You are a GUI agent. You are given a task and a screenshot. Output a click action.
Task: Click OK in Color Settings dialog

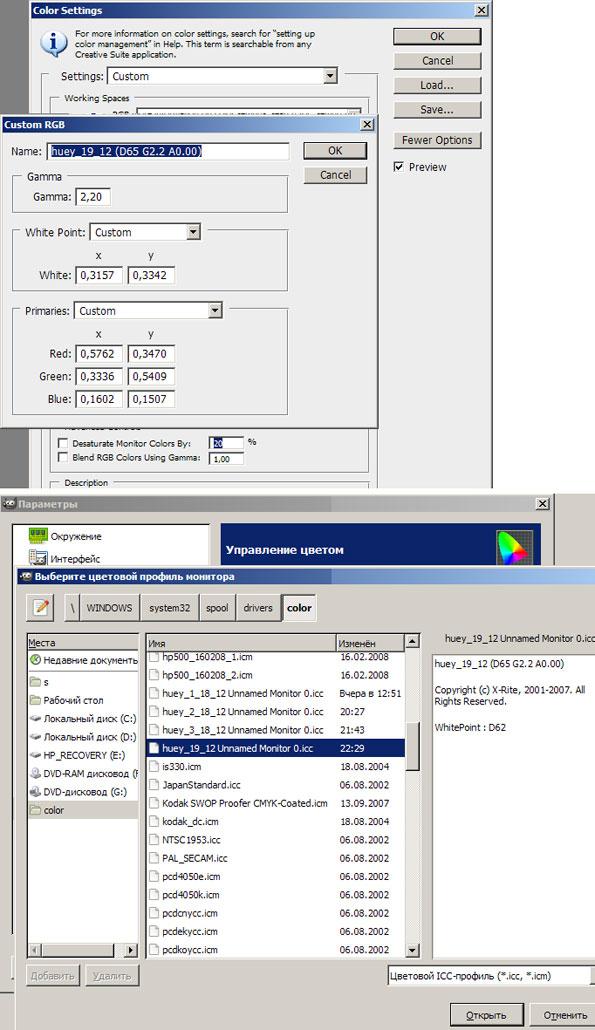pos(437,36)
